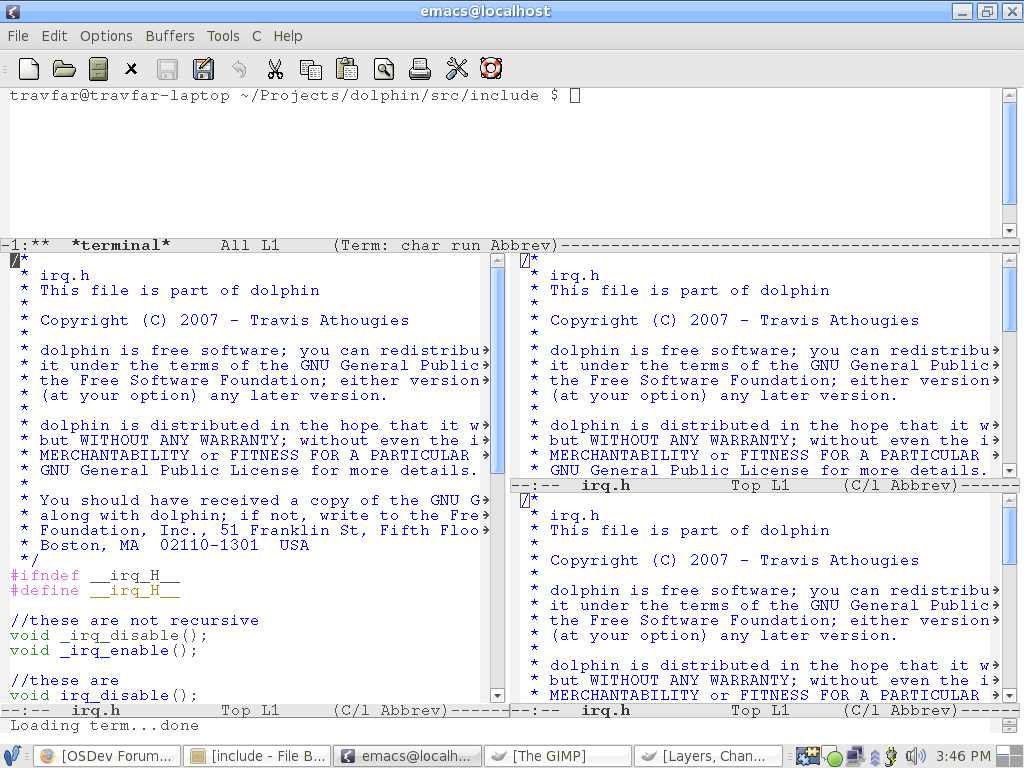Open the File menu

point(18,36)
